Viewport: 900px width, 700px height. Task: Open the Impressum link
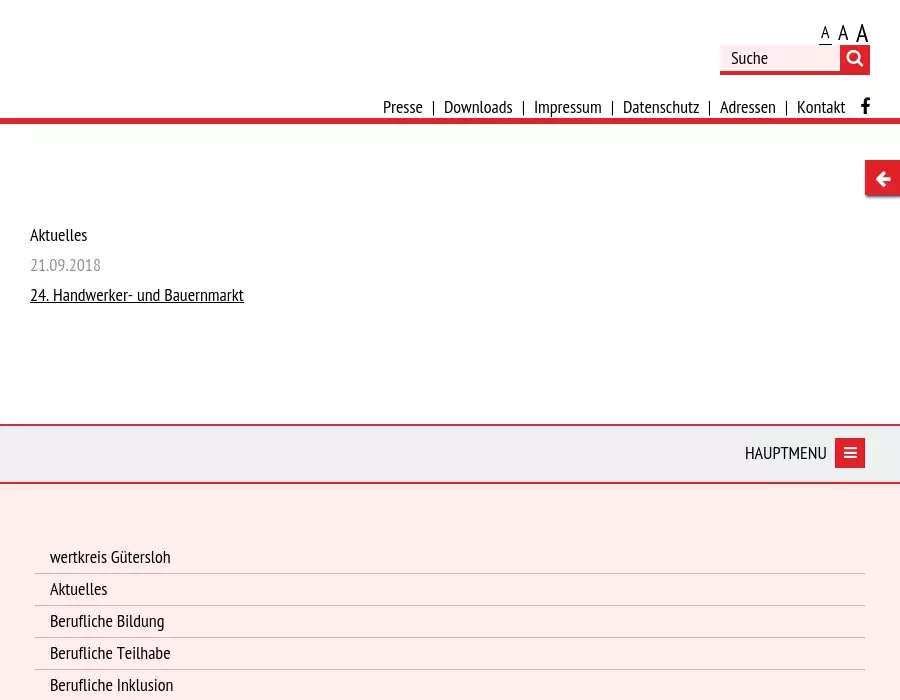[568, 107]
